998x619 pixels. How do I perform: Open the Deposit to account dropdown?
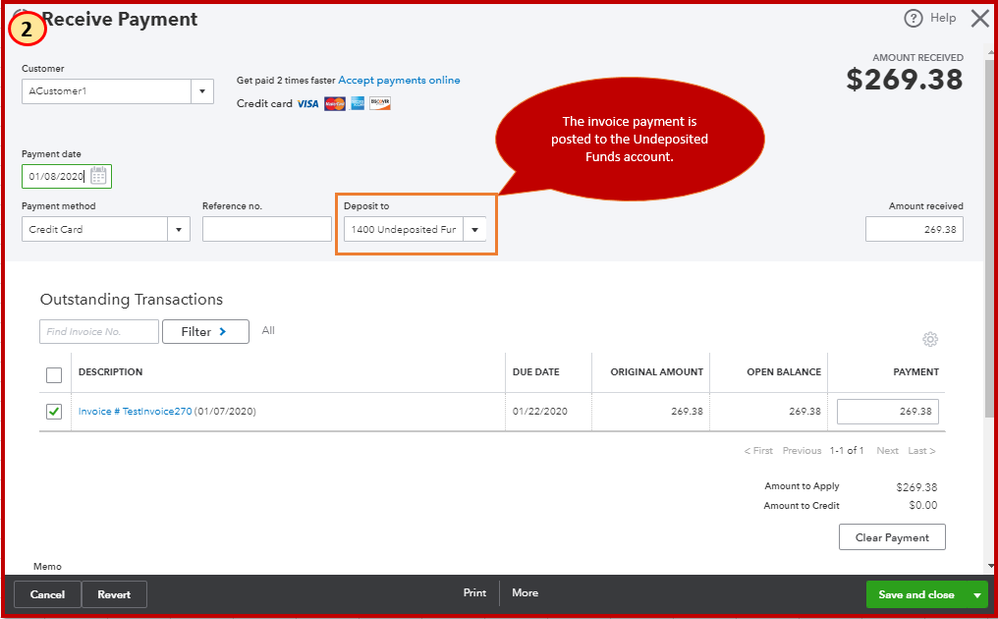[475, 229]
